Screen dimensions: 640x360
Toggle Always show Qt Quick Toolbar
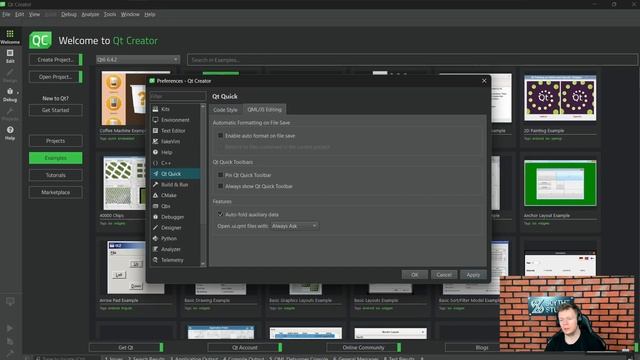220,186
